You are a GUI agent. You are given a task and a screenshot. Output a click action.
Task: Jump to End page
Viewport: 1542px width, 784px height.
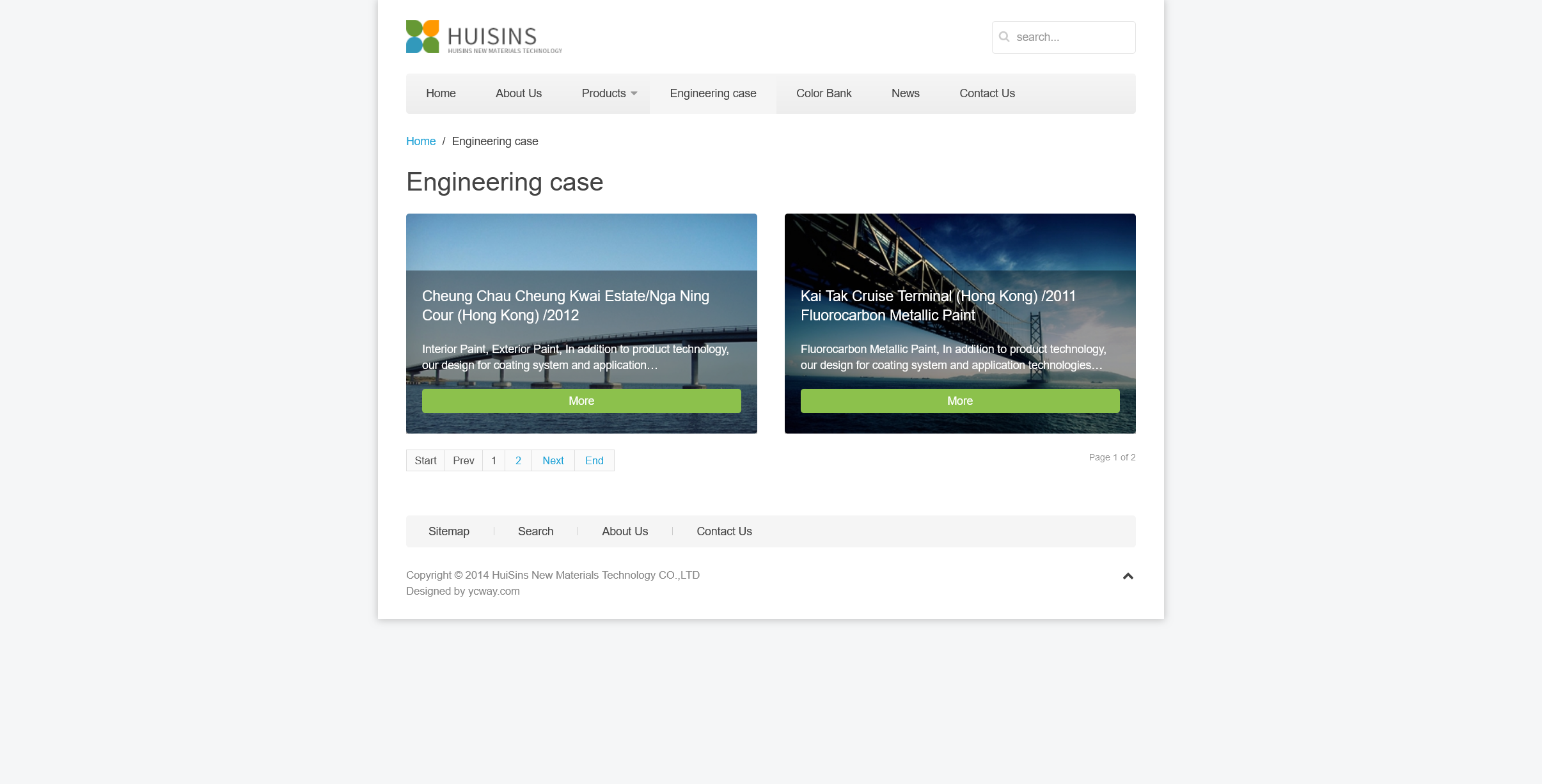(x=594, y=460)
